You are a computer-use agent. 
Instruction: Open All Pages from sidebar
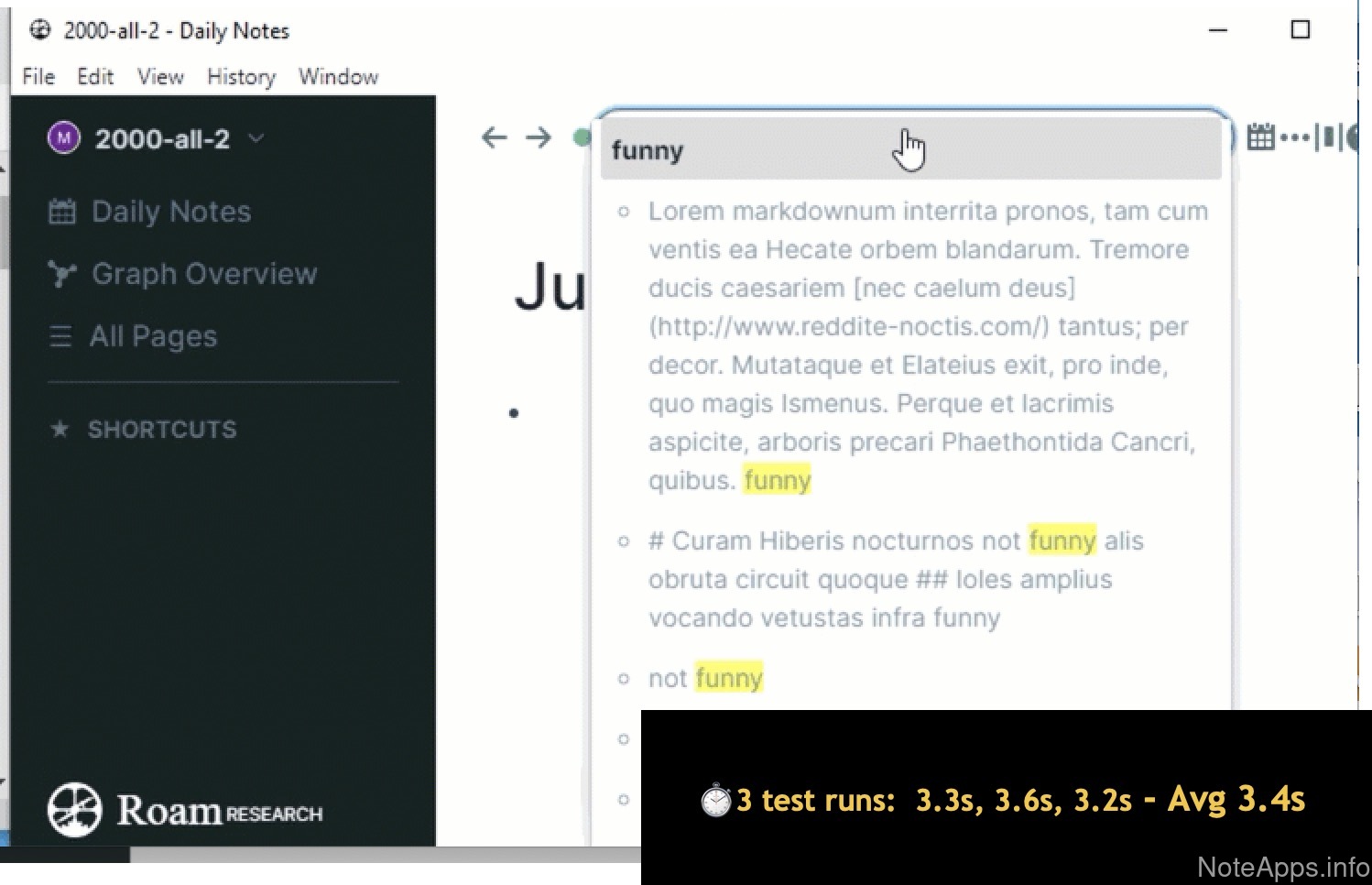pos(153,336)
